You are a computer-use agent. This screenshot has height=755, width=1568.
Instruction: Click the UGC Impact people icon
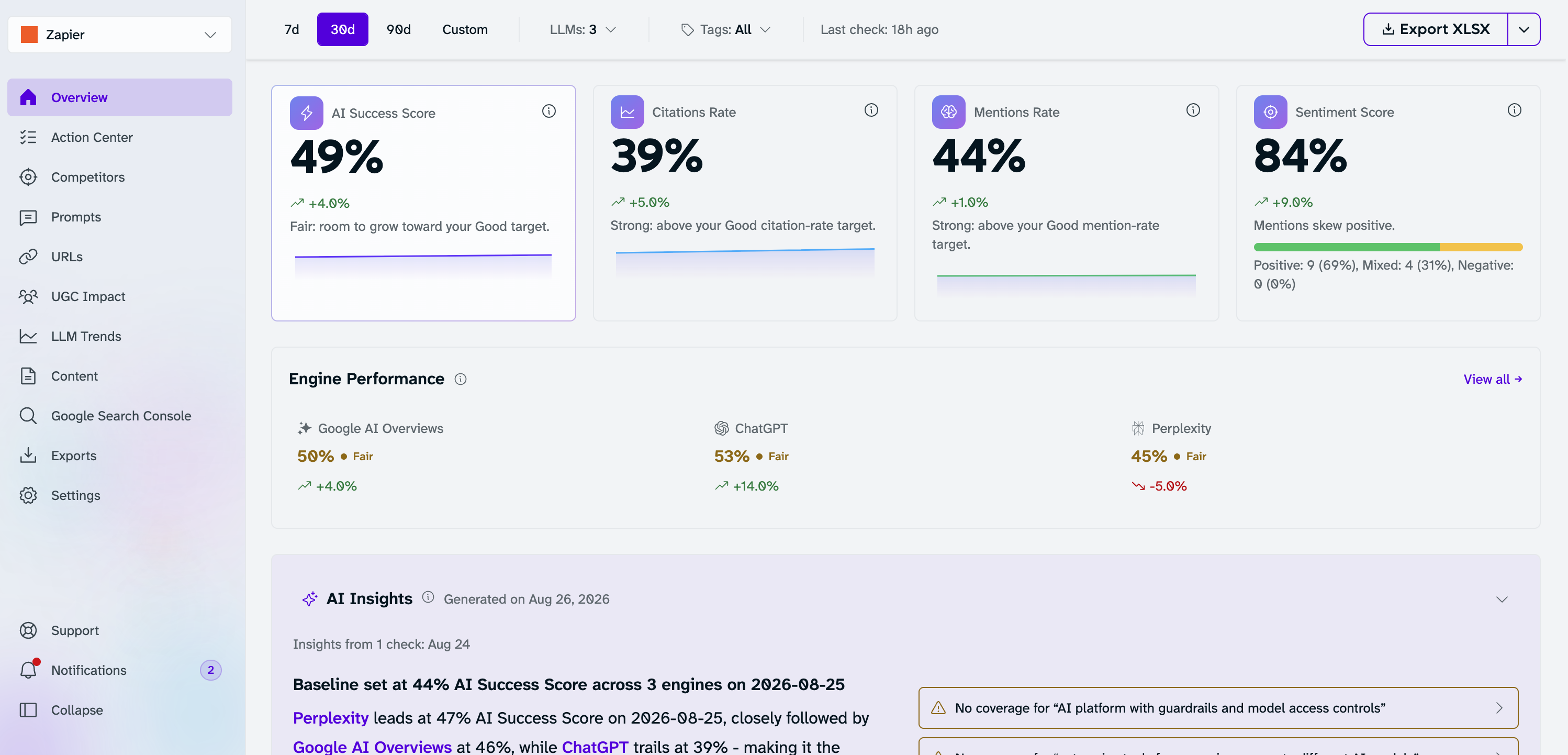coord(28,296)
